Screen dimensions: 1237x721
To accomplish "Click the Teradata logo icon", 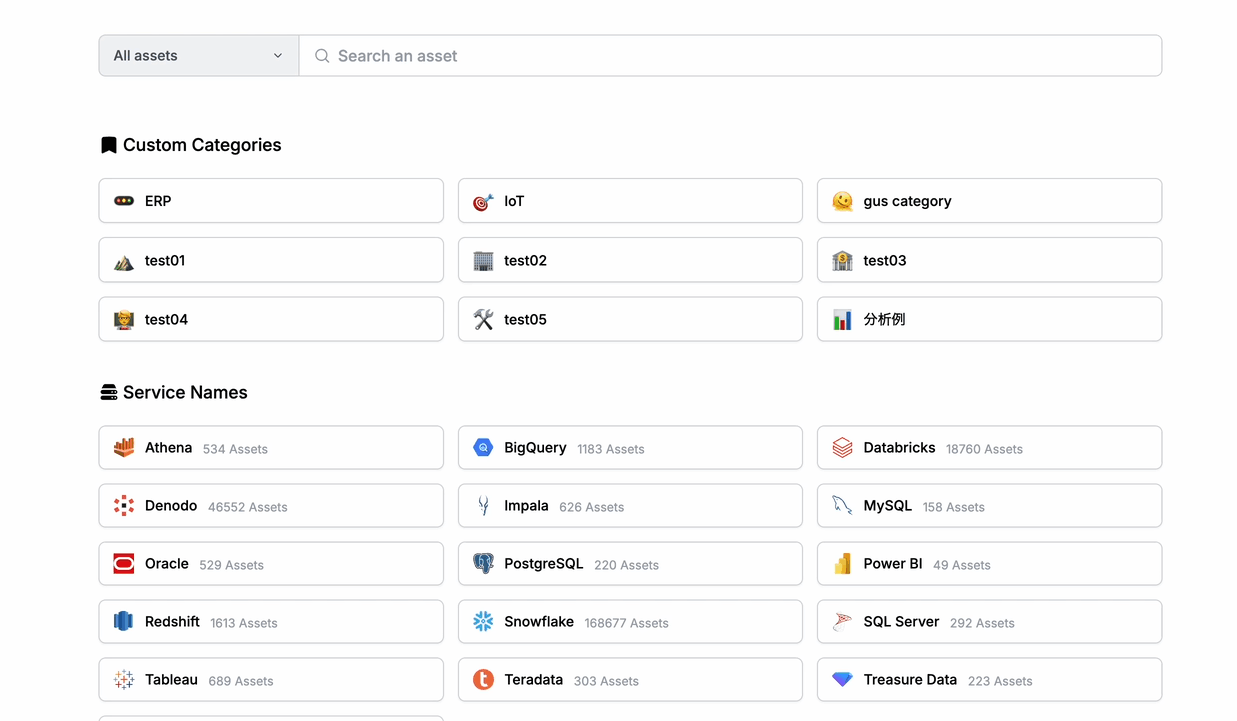I will click(x=483, y=680).
